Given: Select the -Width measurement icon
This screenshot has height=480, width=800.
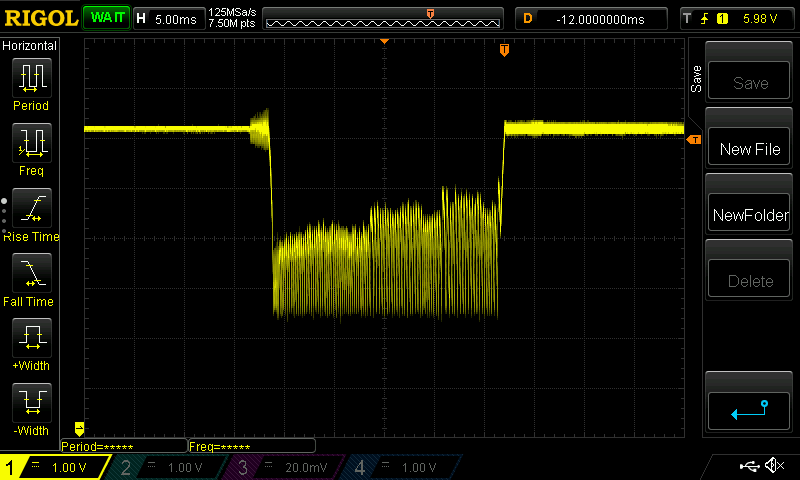Looking at the screenshot, I should point(32,402).
